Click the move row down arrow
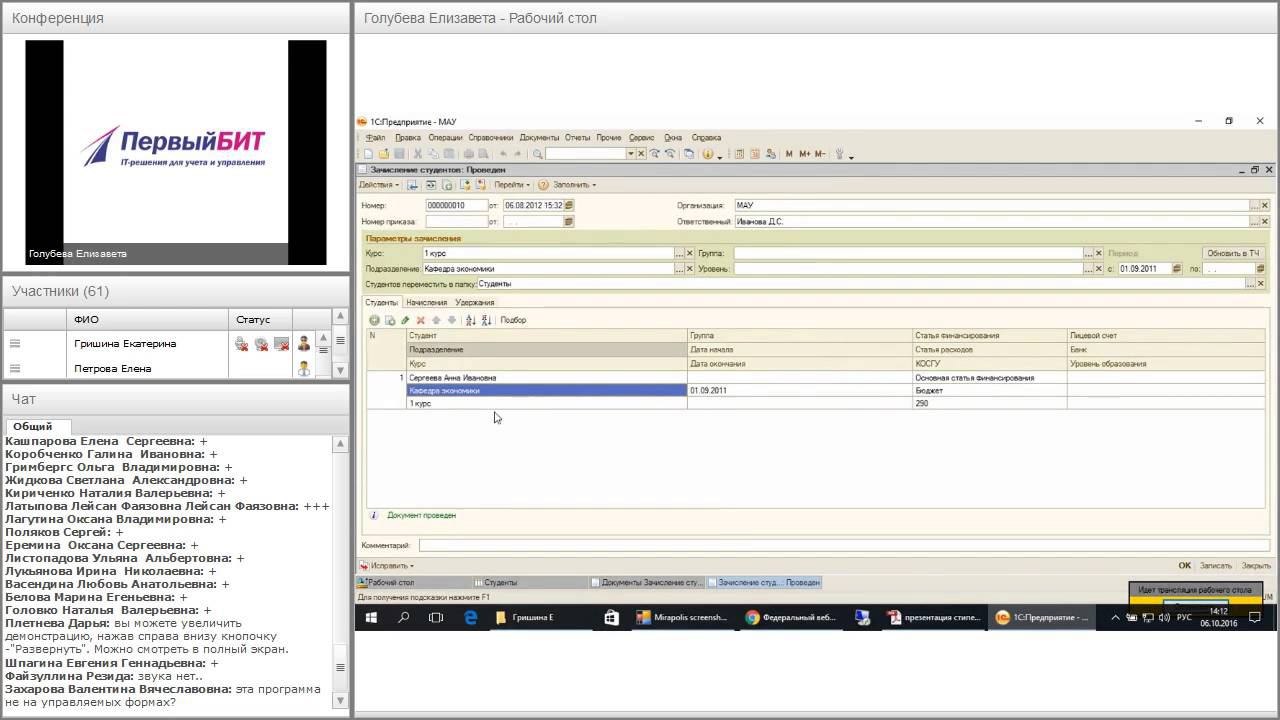This screenshot has height=720, width=1280. 451,320
